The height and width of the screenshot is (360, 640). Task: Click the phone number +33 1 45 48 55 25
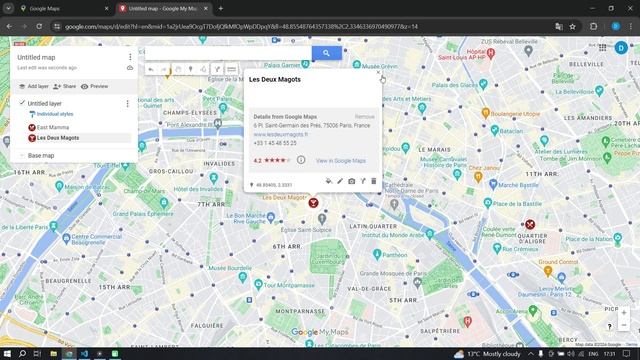coord(275,143)
